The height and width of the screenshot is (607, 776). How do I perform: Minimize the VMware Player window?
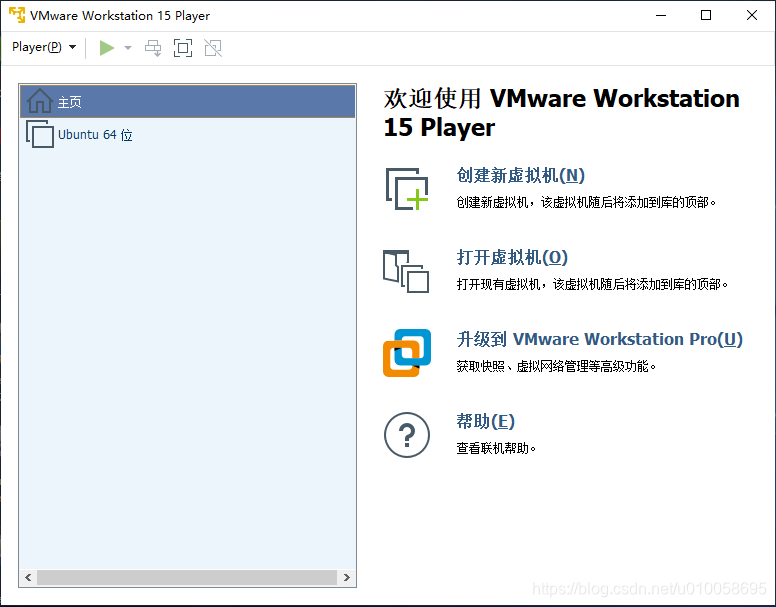[x=661, y=15]
